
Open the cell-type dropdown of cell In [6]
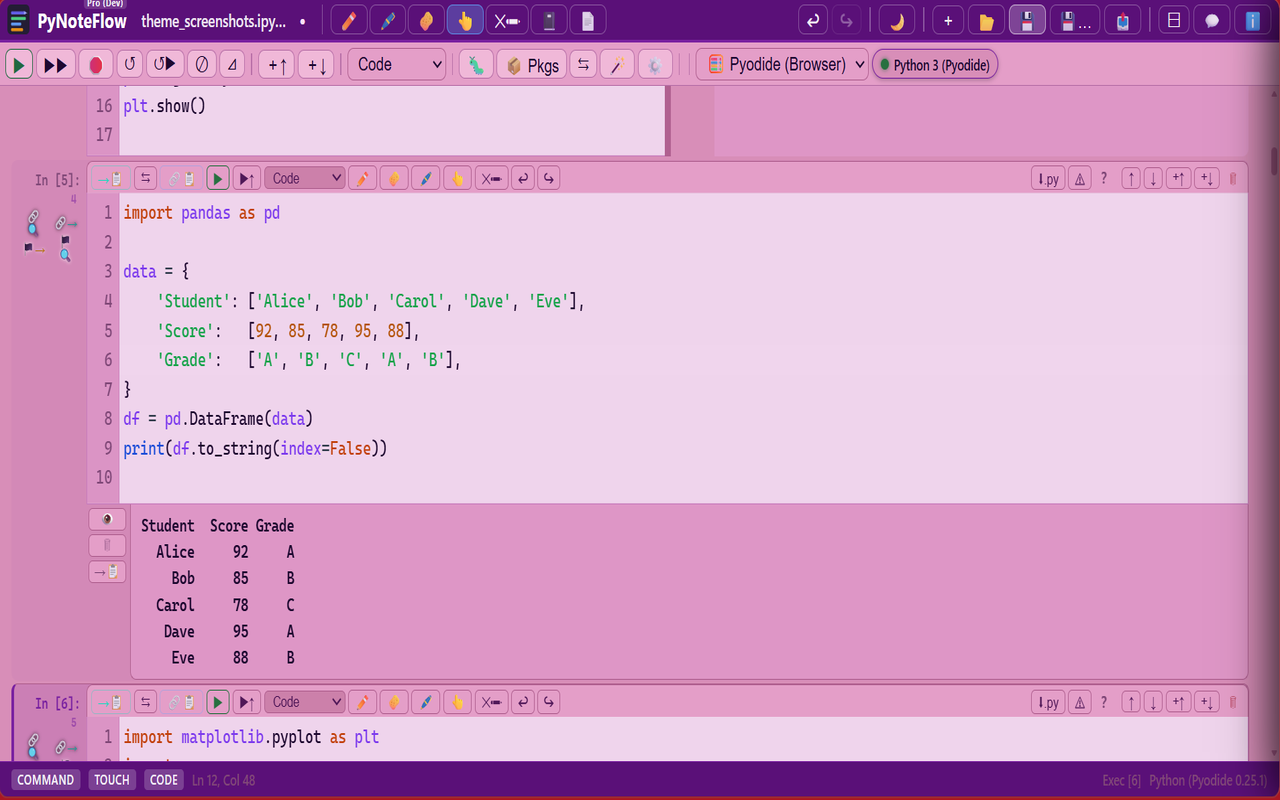pyautogui.click(x=305, y=702)
